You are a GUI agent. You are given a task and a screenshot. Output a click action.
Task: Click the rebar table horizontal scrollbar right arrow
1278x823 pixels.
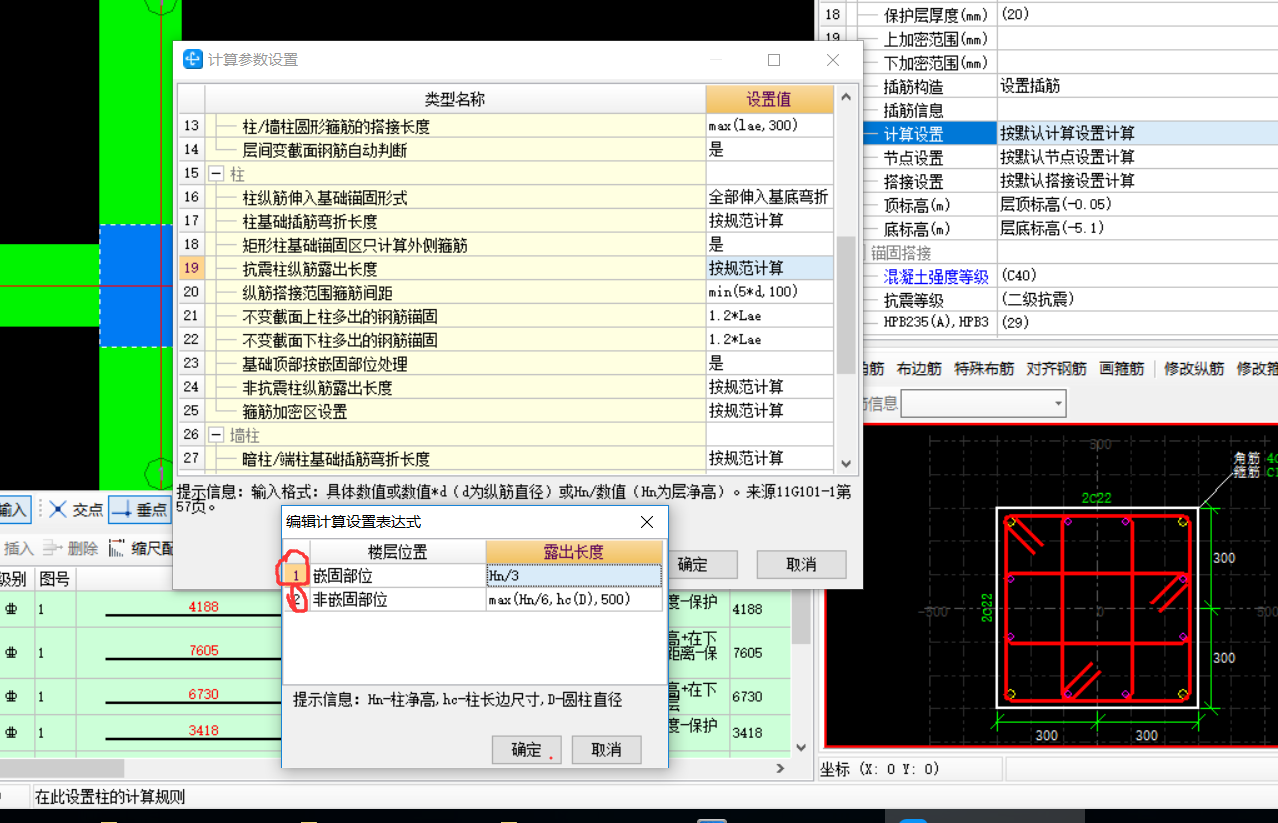point(782,768)
